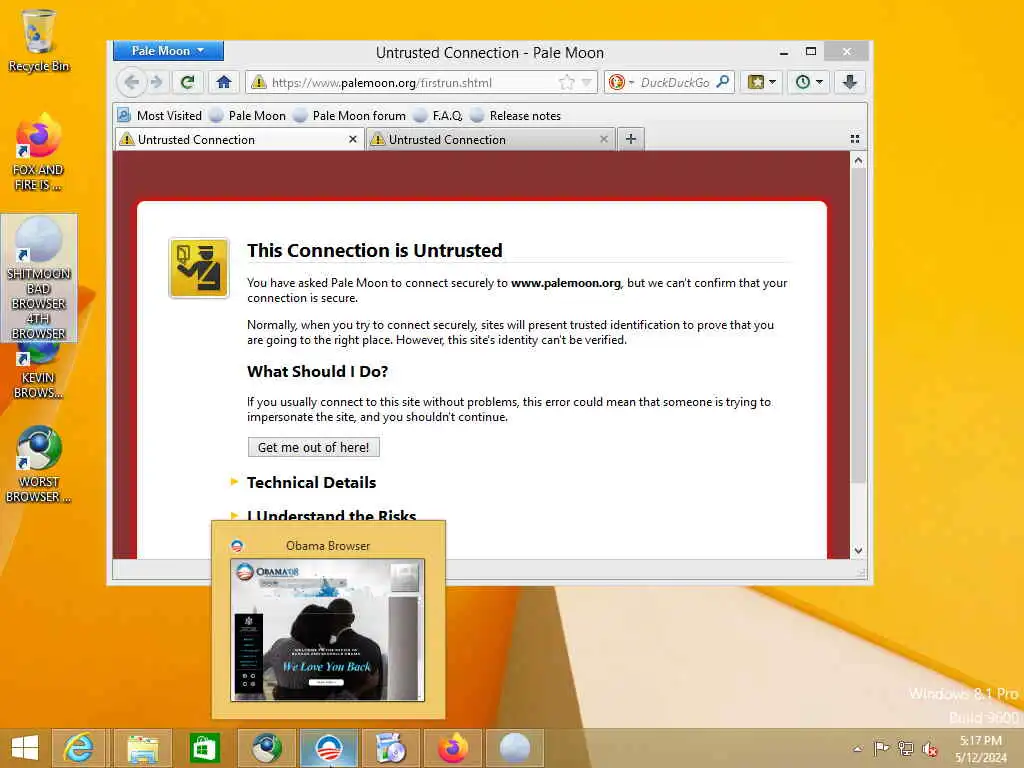1024x768 pixels.
Task: Expand I Understand the Risks section
Action: (x=332, y=516)
